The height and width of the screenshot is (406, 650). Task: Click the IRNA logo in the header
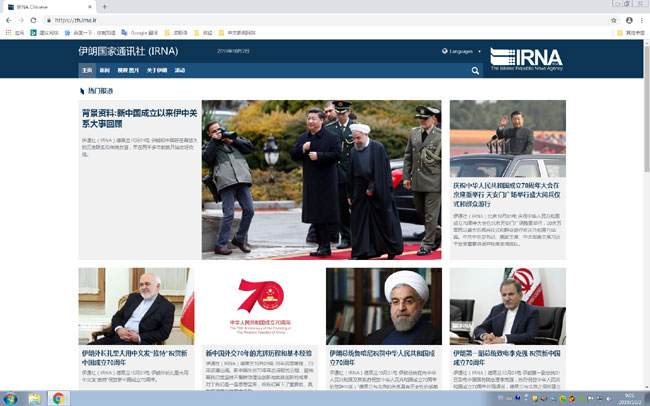(526, 59)
